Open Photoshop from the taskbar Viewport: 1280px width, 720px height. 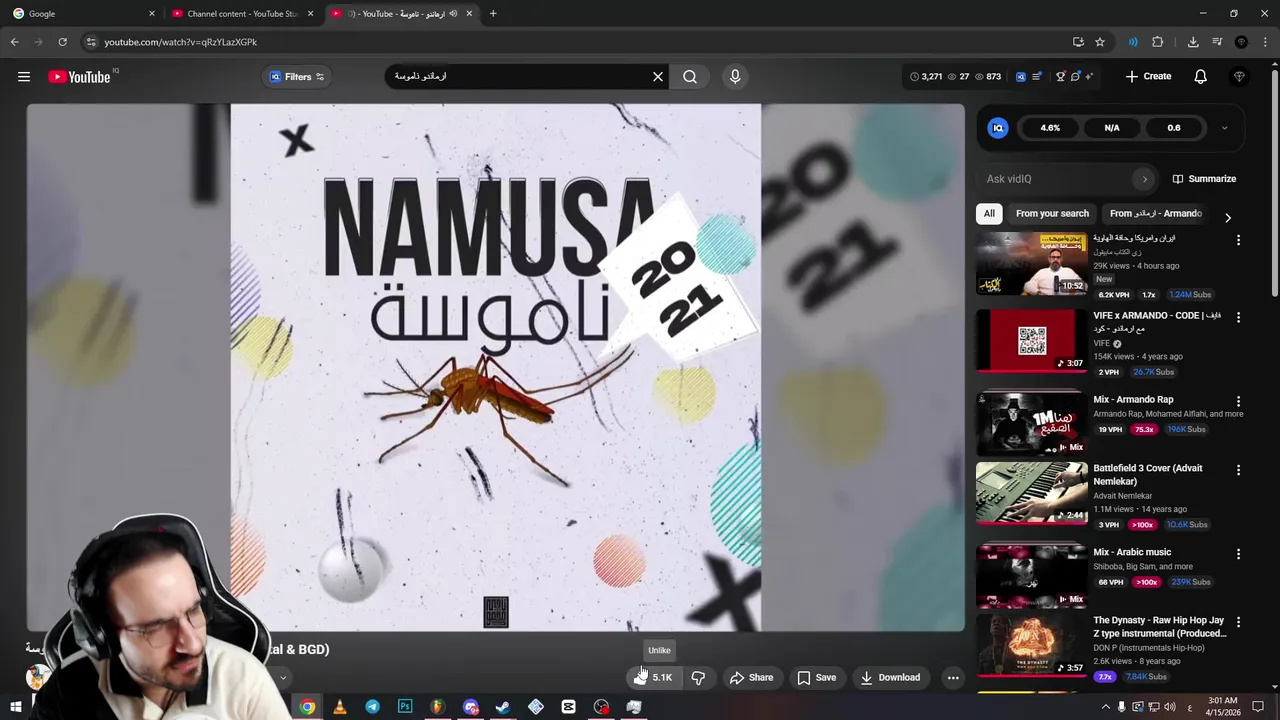click(x=405, y=707)
